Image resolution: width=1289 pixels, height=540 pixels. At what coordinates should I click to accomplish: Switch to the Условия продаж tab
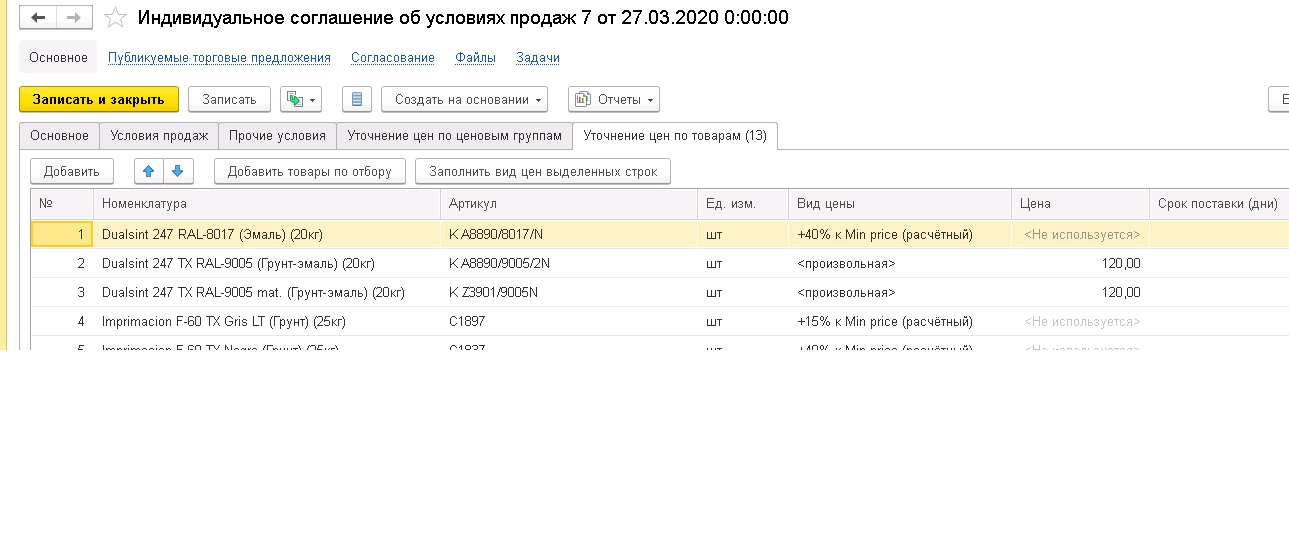[159, 136]
